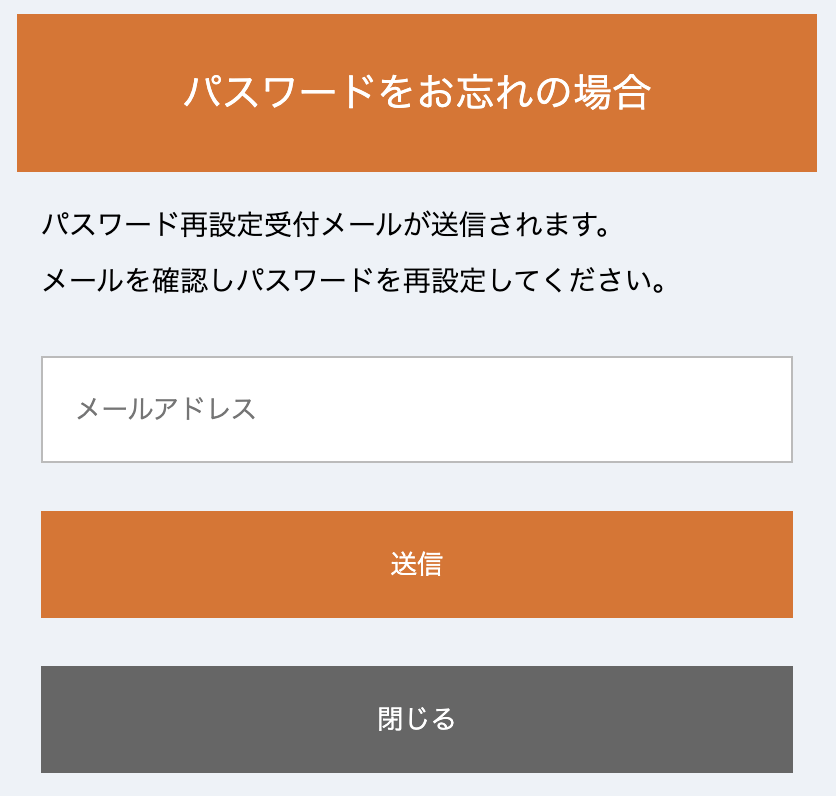Focus the email address text box

pos(417,409)
